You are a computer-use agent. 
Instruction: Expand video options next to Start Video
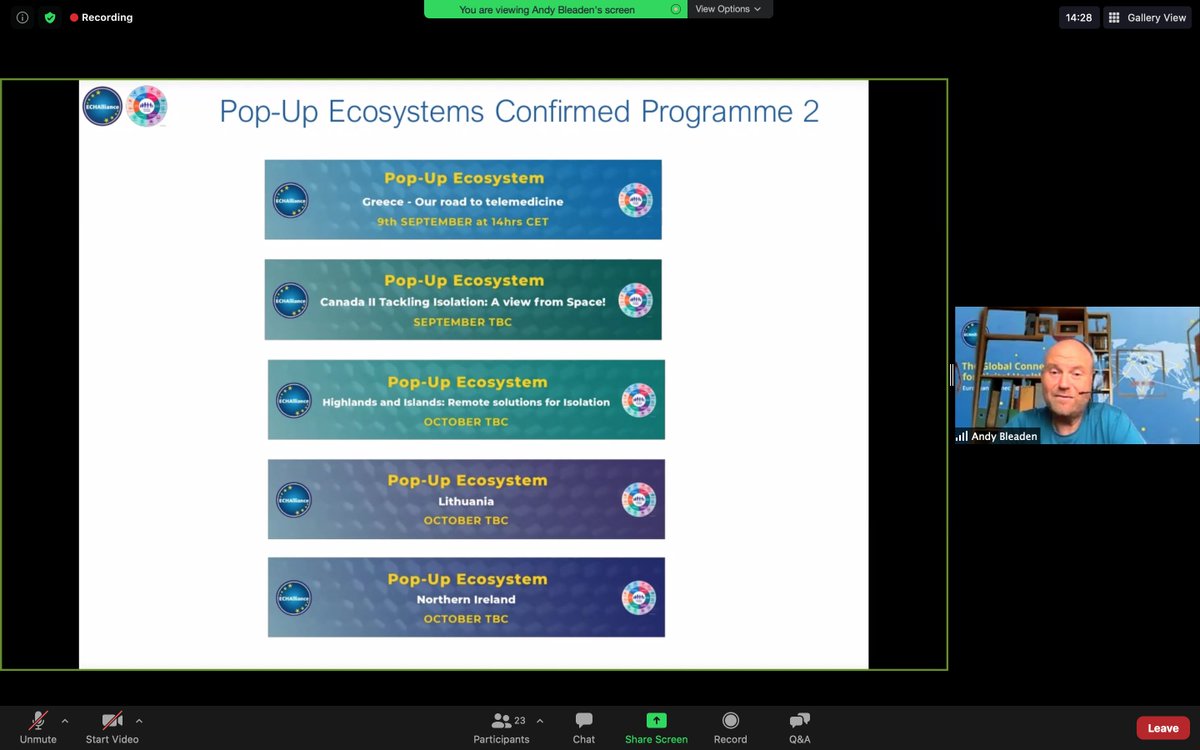(139, 721)
